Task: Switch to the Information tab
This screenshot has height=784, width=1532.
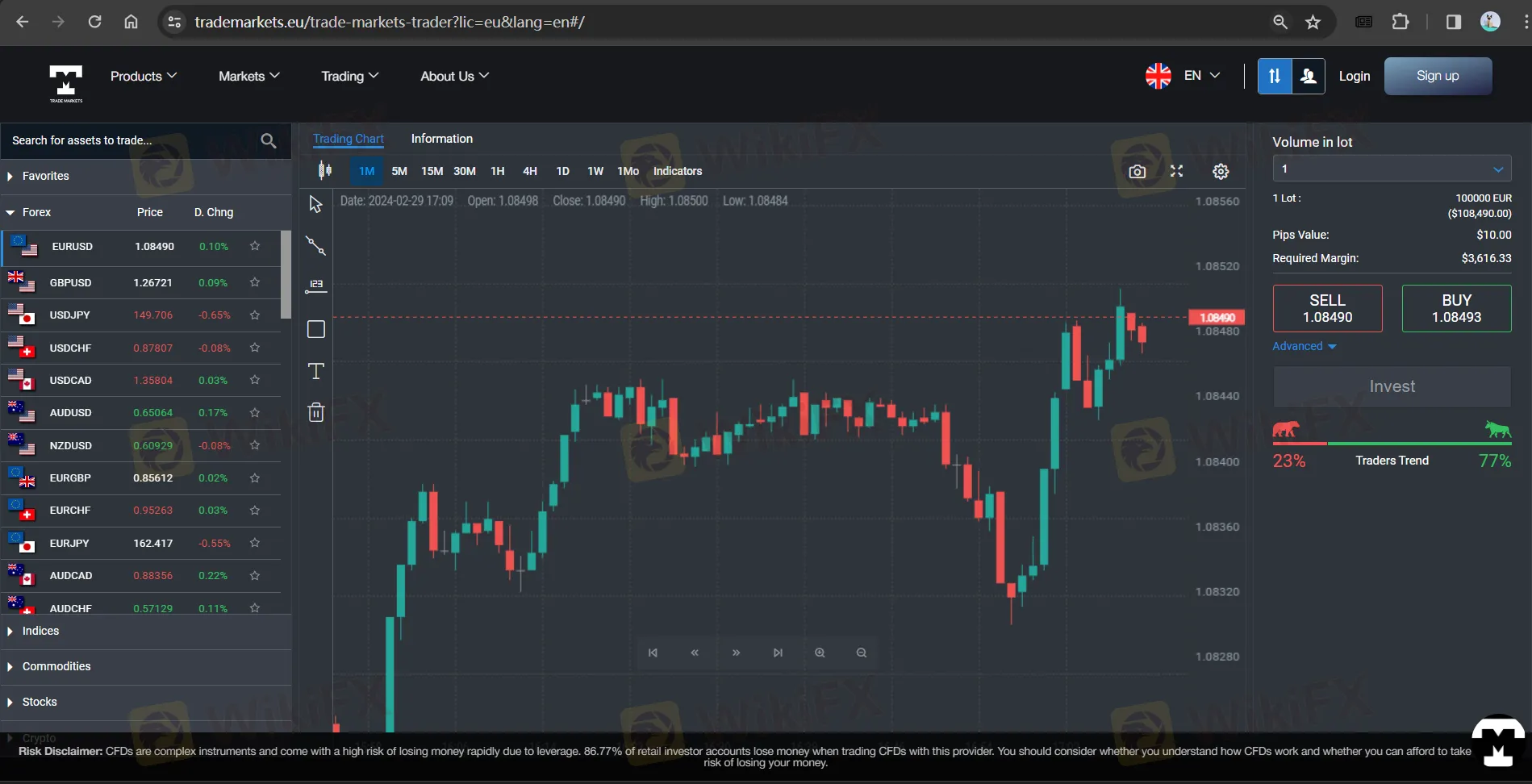Action: pos(441,139)
